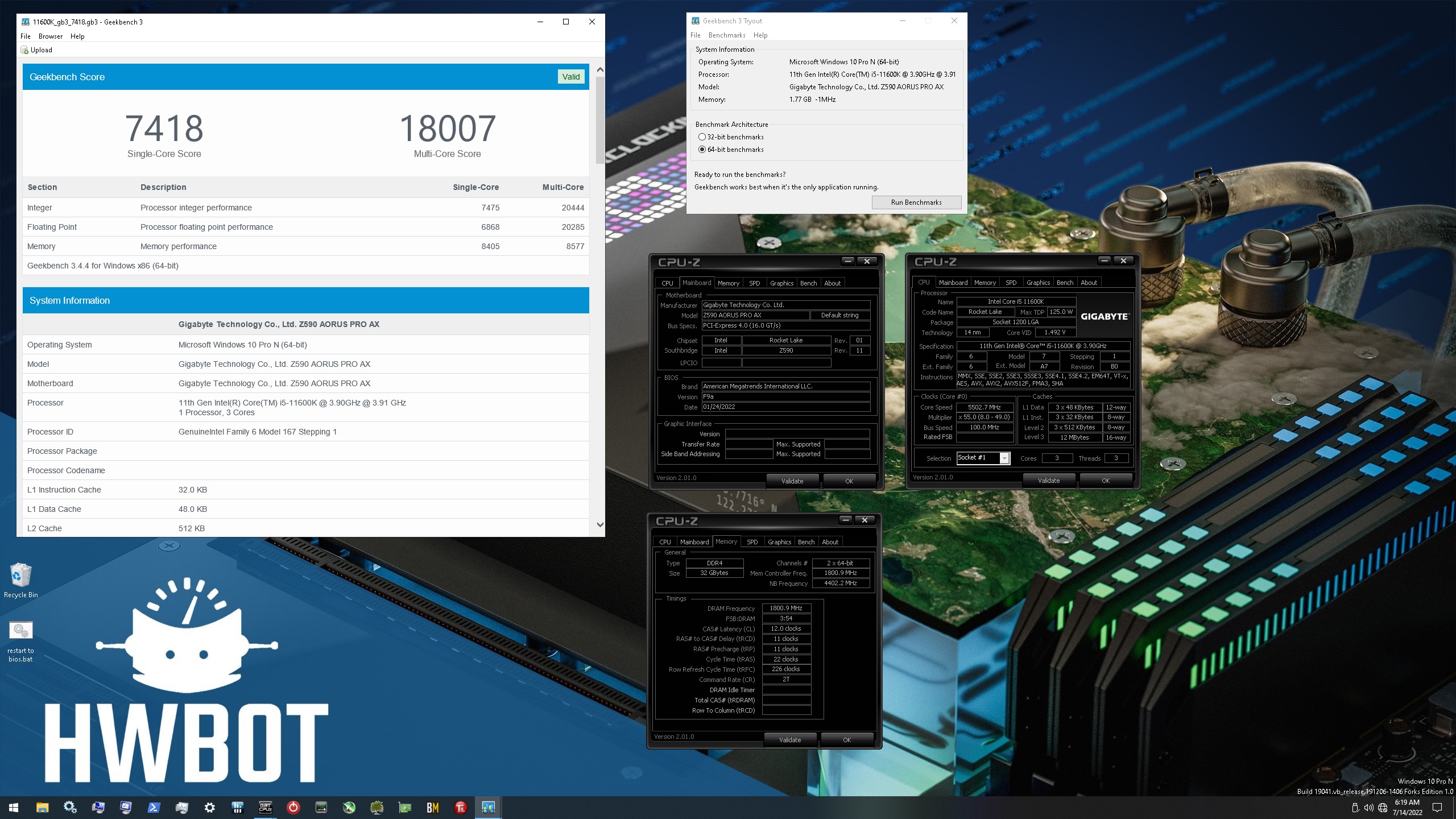Click the red power button taskbar icon
Screen dimensions: 1456x819
(x=293, y=807)
